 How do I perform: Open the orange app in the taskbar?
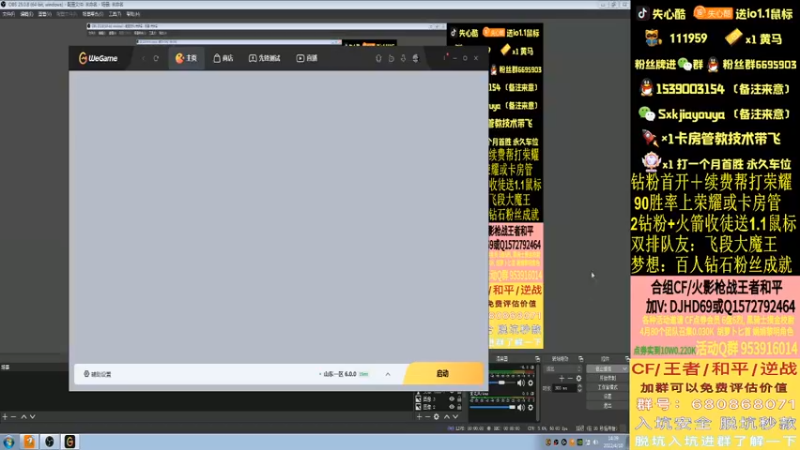[x=29, y=441]
